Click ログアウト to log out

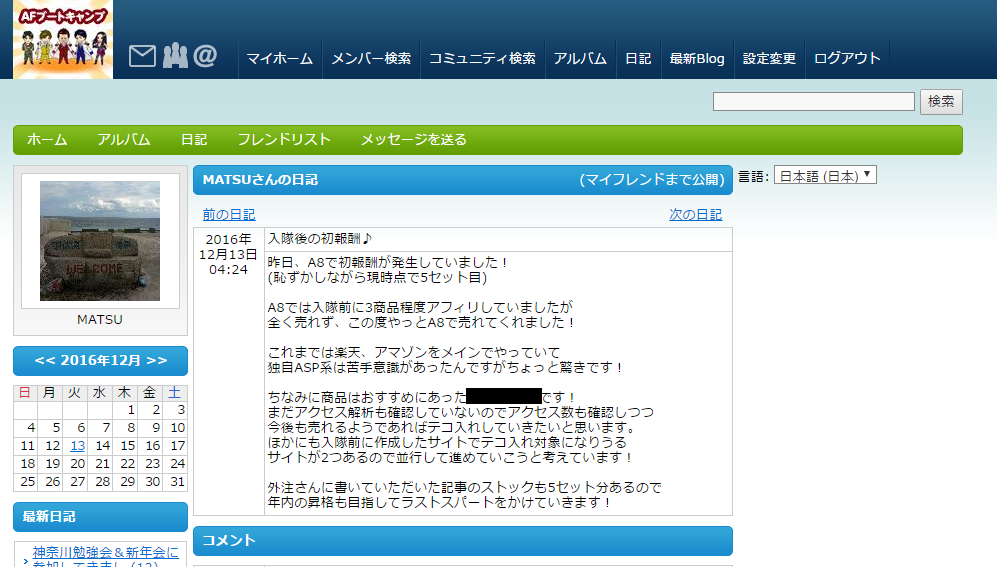pos(848,59)
